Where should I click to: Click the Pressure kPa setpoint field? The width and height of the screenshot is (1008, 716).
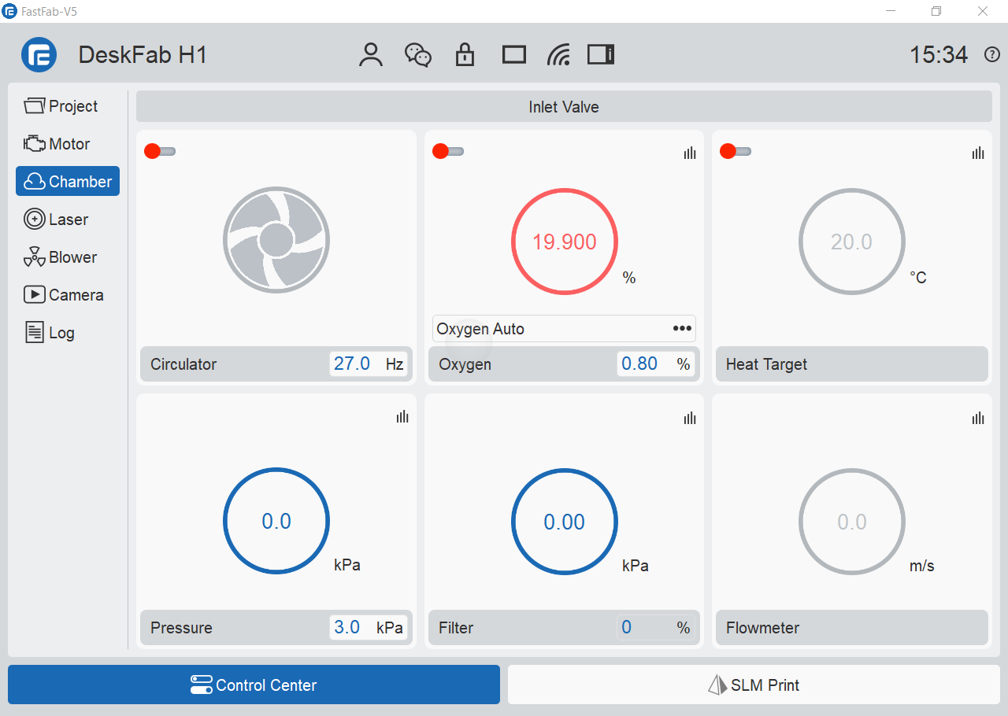point(348,628)
